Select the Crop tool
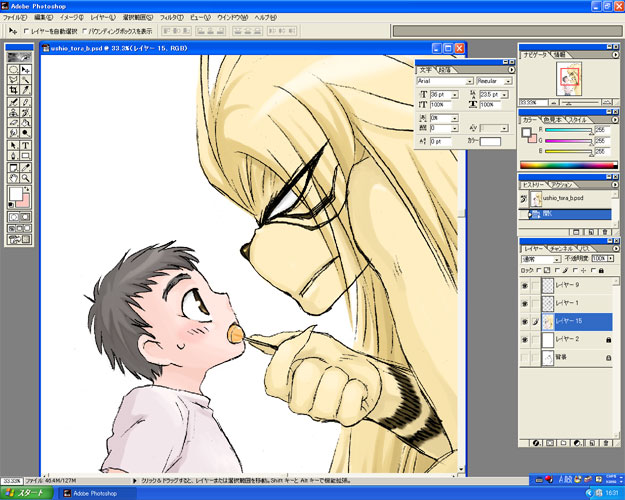The height and width of the screenshot is (500, 625). 13,90
